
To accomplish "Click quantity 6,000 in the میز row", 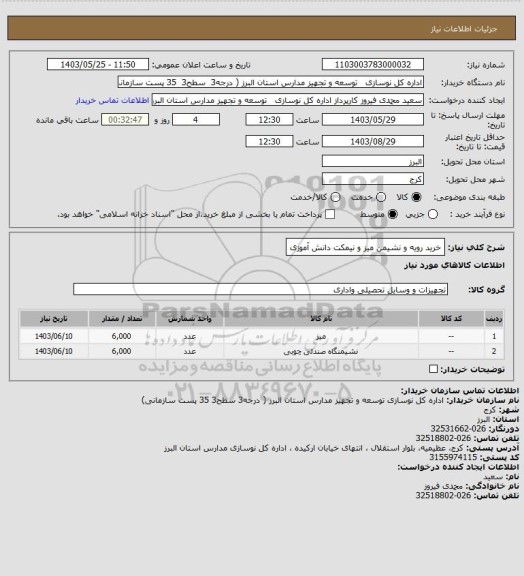I will coord(121,336).
